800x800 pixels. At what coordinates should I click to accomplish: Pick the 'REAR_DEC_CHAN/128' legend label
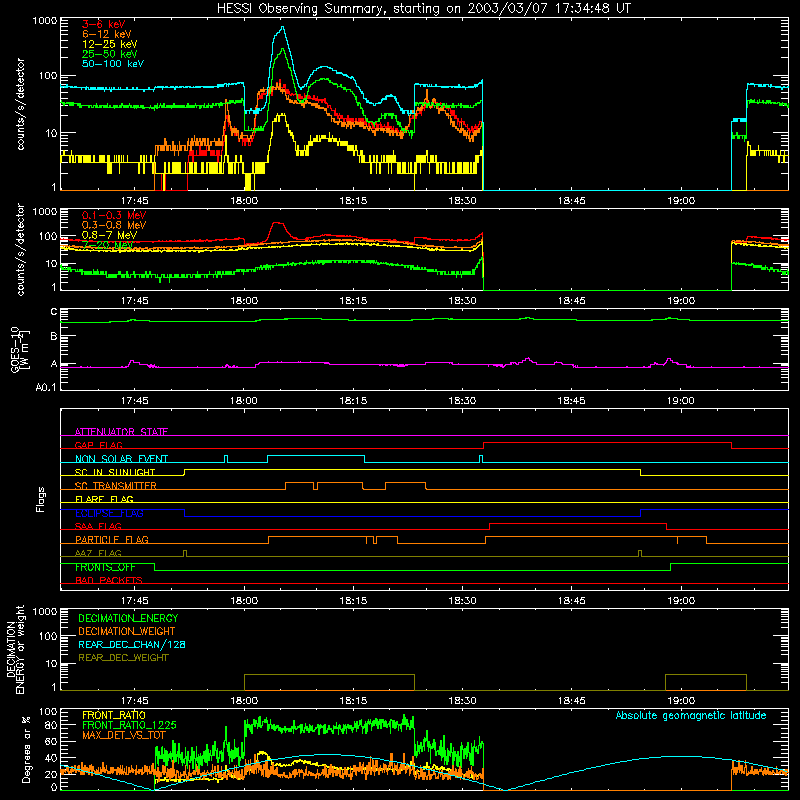tap(132, 644)
